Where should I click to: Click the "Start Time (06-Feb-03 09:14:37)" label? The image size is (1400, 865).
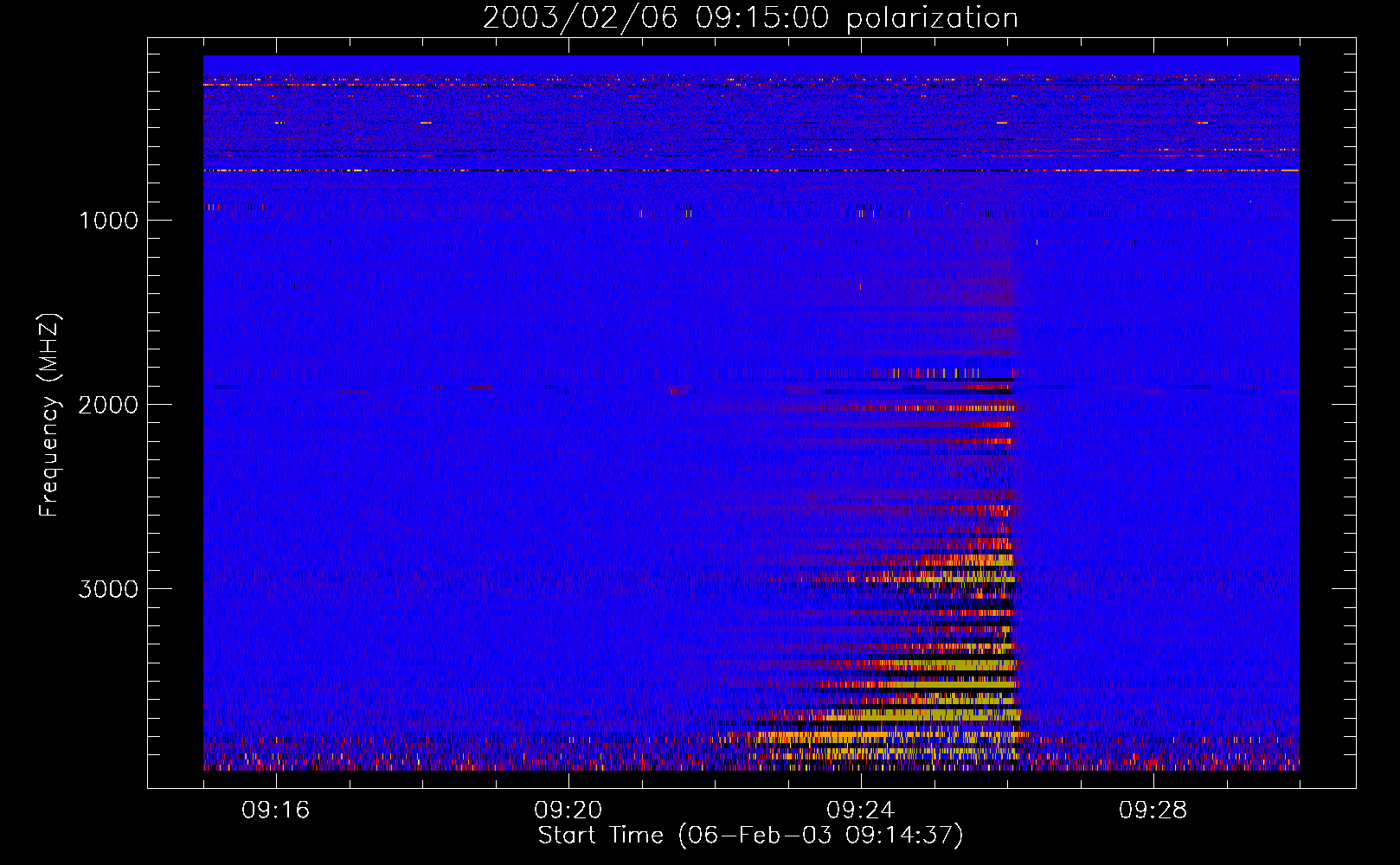pos(750,836)
